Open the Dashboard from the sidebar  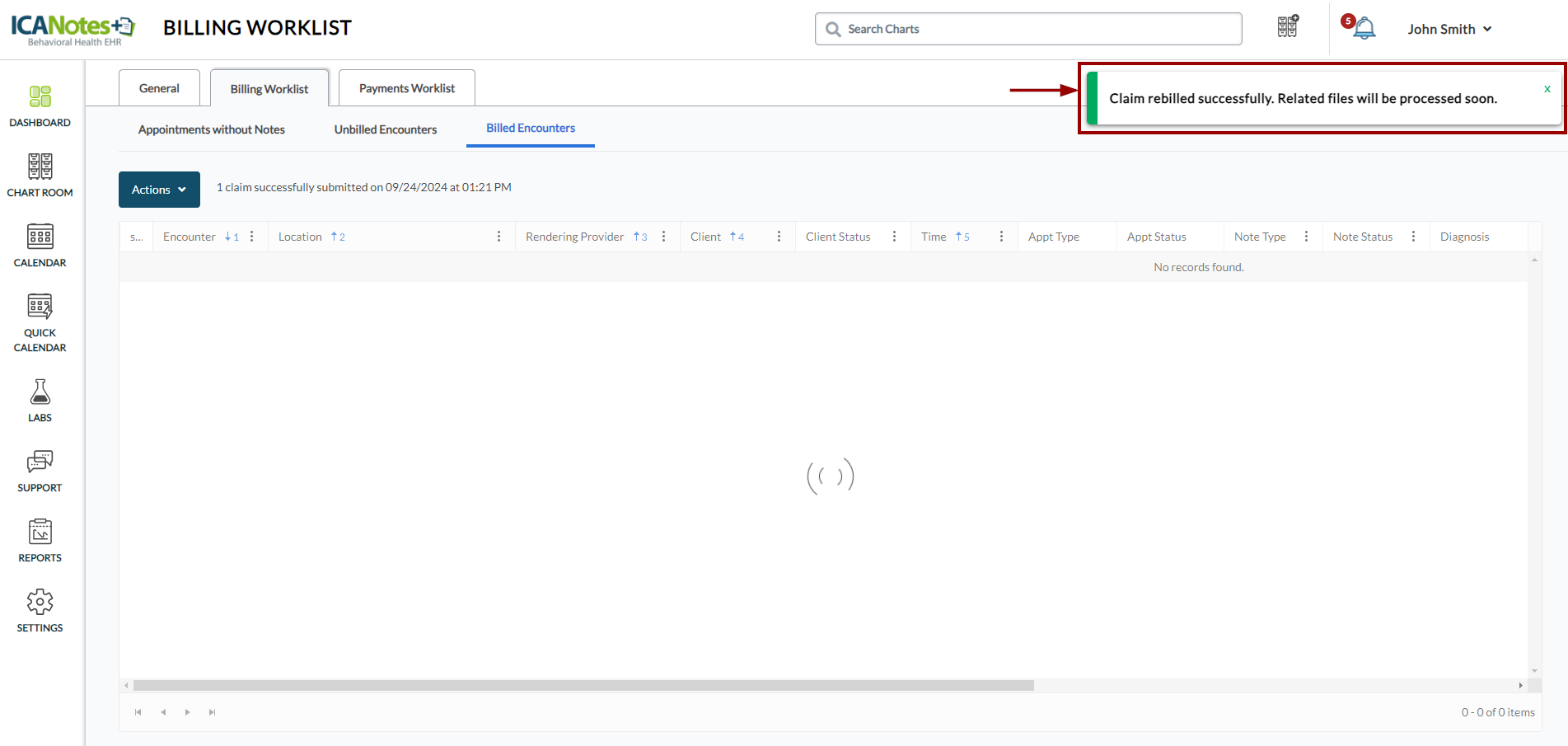tap(40, 106)
